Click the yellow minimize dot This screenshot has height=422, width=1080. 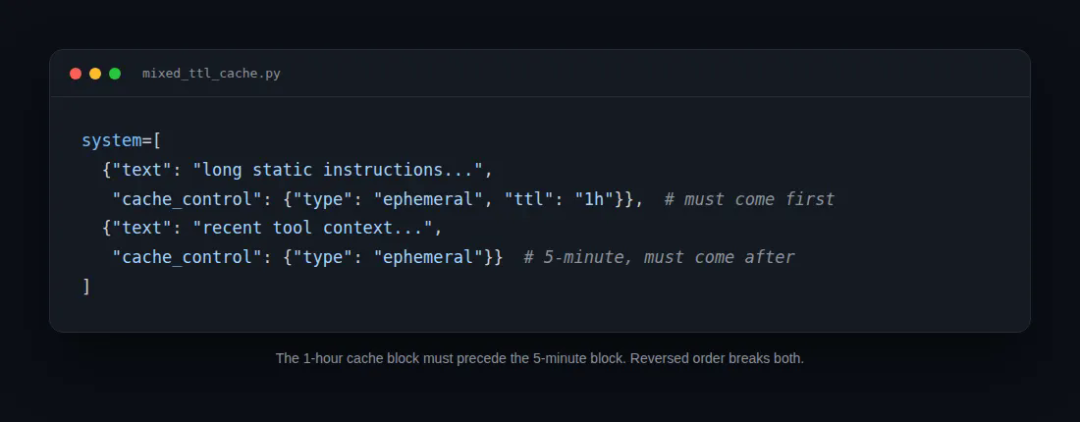(x=95, y=74)
